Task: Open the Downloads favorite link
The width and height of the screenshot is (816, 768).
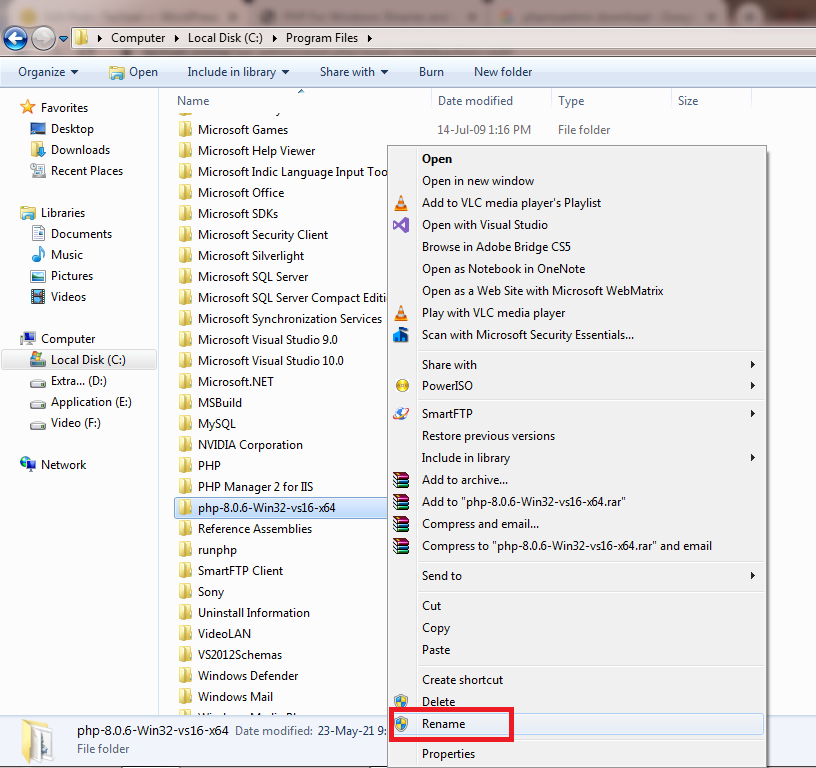Action: (80, 150)
